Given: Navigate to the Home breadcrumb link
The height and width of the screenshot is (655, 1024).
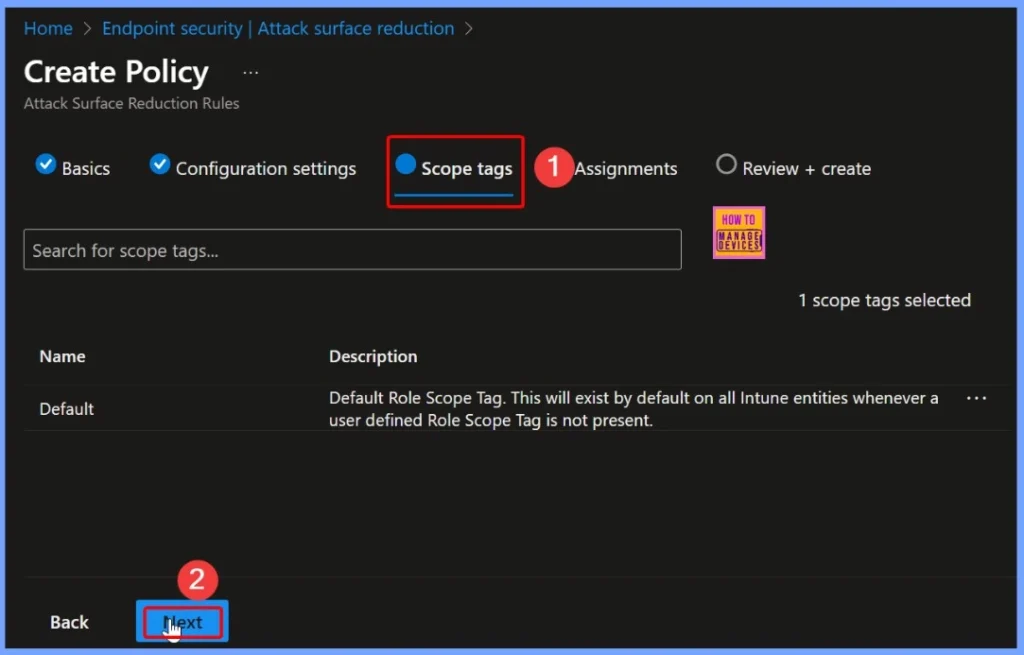Looking at the screenshot, I should point(48,29).
